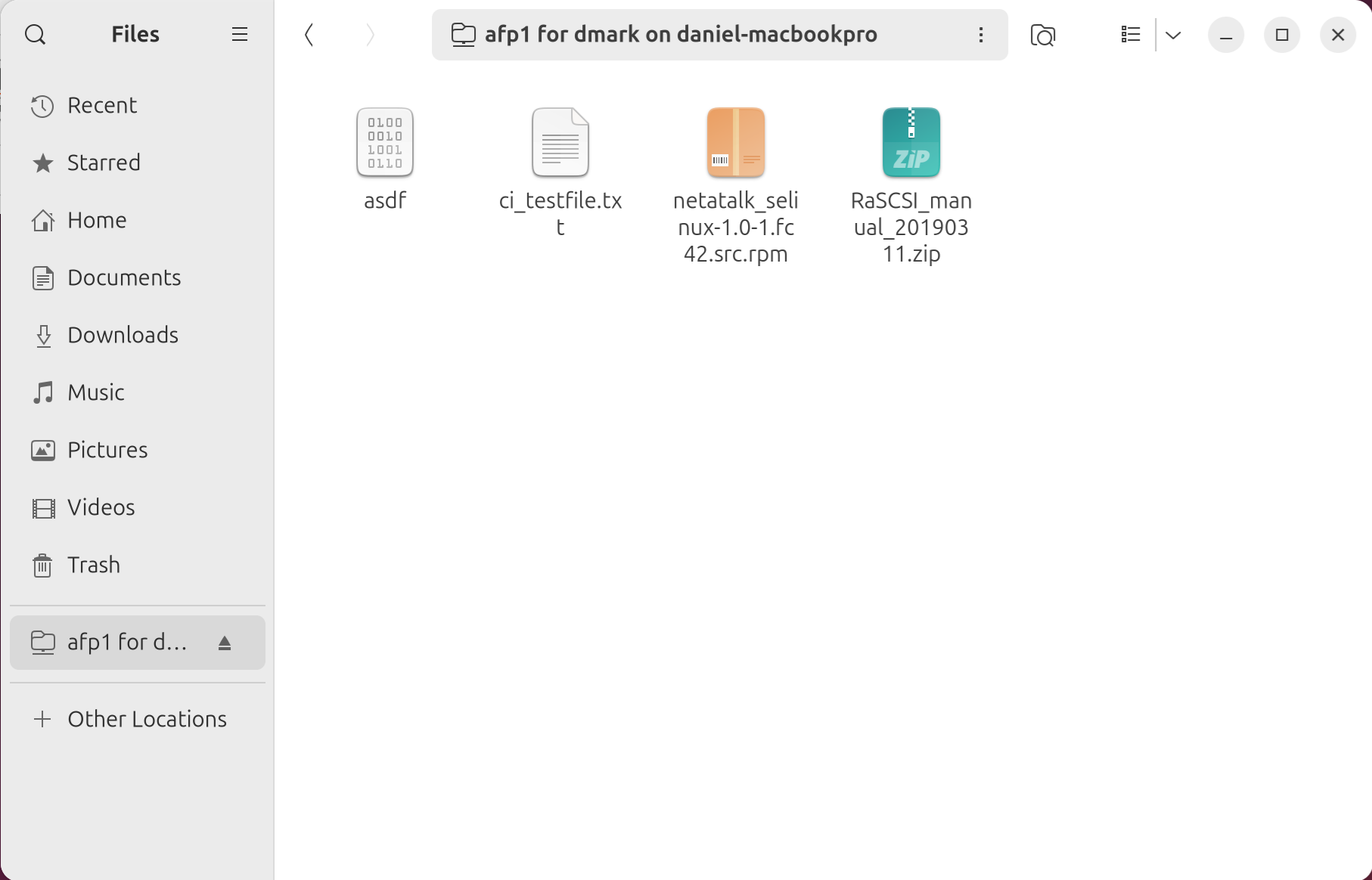Select the netatalk_selinux src.rpm package
The image size is (1372, 880).
pyautogui.click(x=734, y=142)
